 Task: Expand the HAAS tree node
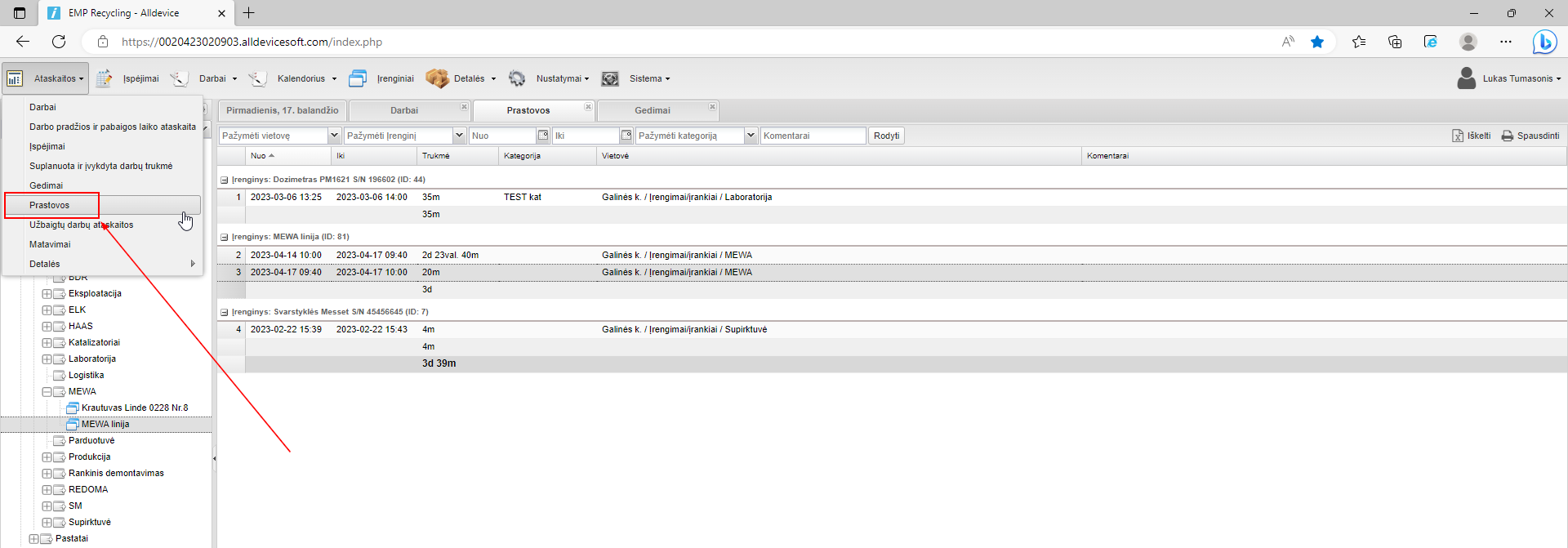47,326
